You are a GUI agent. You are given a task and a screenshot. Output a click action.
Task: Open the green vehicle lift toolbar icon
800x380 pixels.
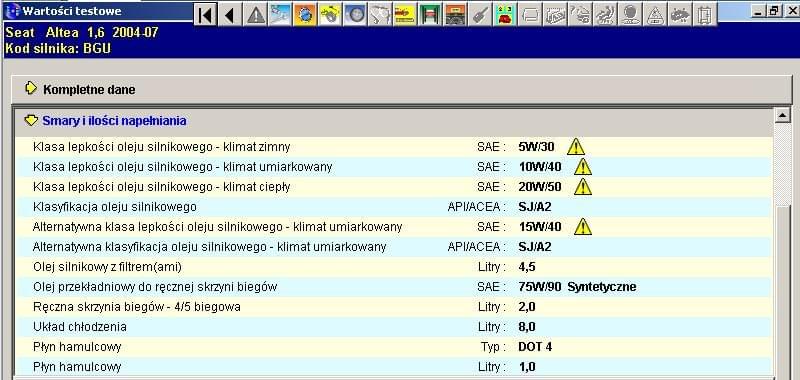click(430, 14)
